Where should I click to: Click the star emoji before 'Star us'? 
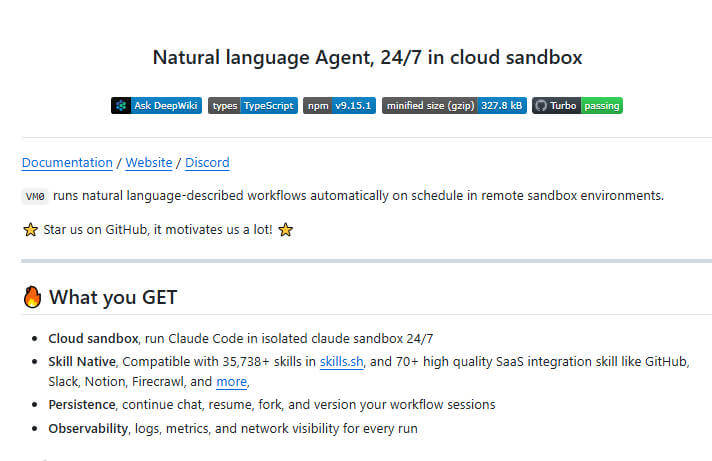pos(30,230)
